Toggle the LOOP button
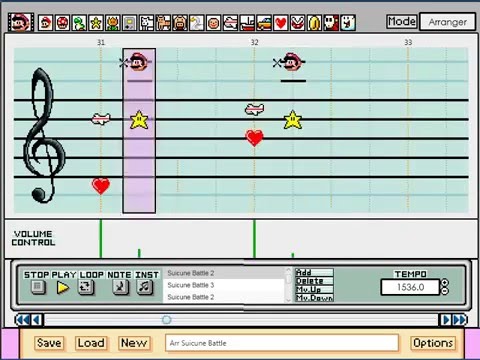This screenshot has height=360, width=480. click(86, 287)
